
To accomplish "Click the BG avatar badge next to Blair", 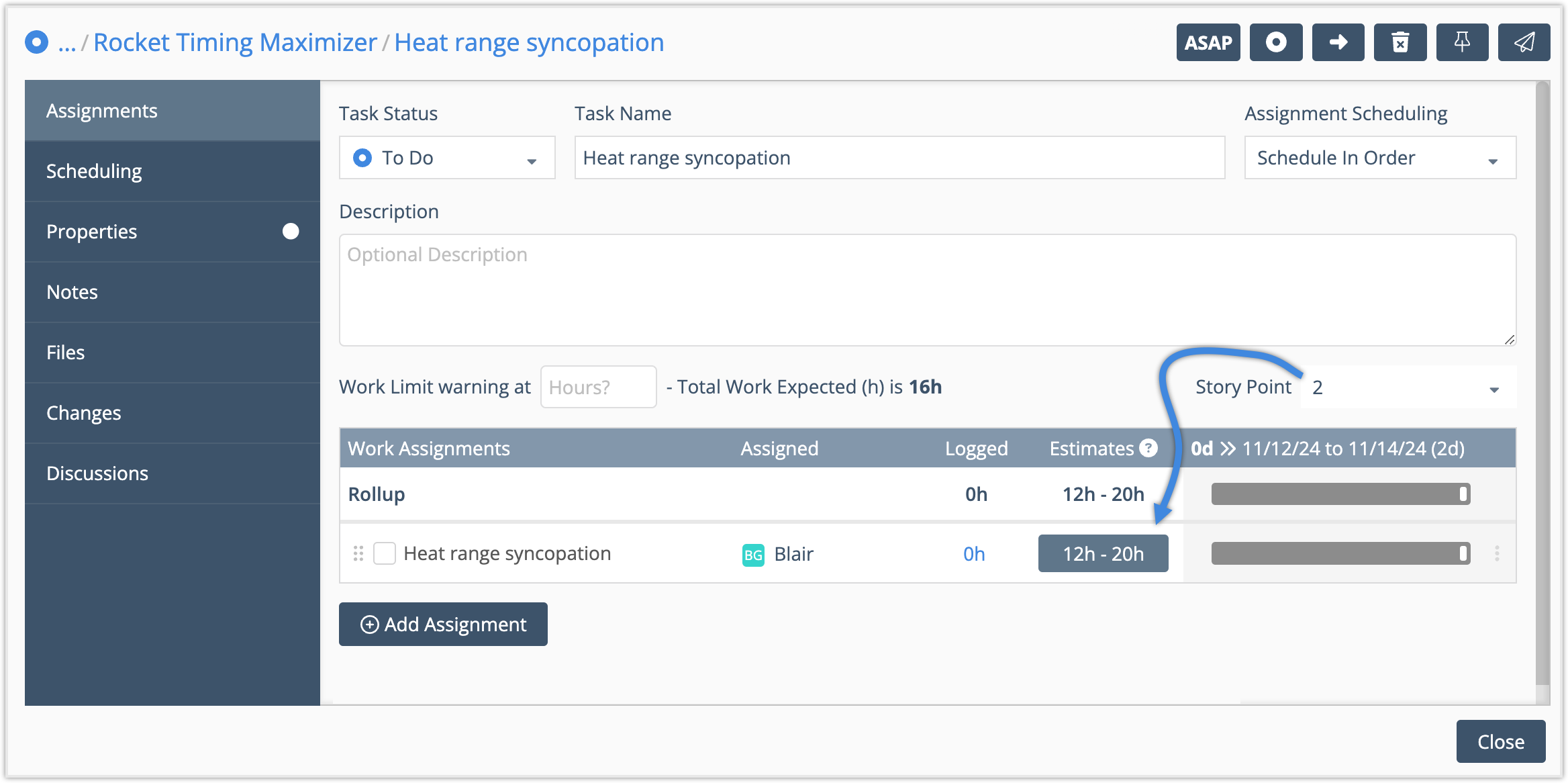I will click(753, 555).
